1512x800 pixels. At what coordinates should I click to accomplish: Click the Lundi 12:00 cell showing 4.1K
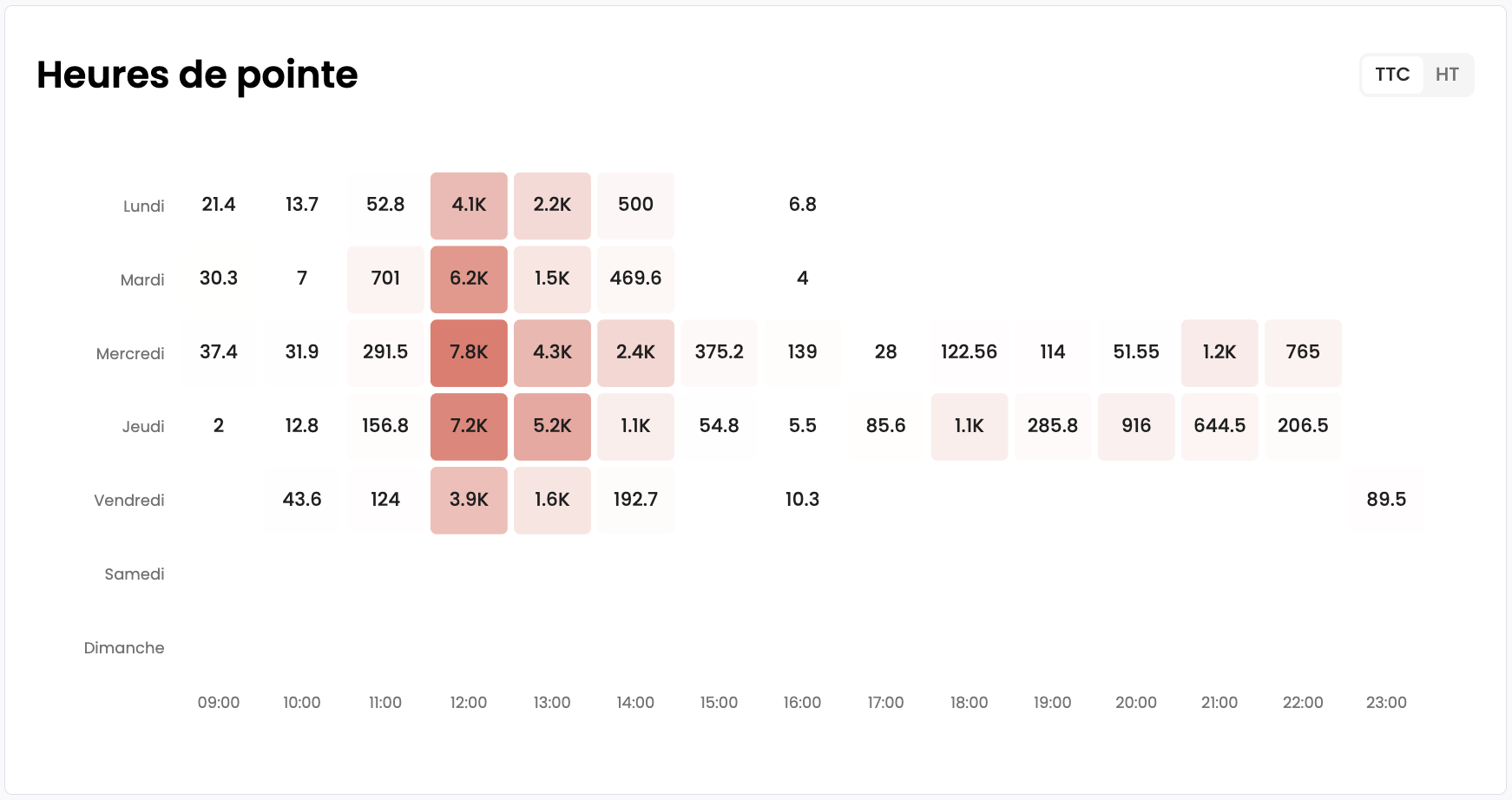[x=469, y=205]
